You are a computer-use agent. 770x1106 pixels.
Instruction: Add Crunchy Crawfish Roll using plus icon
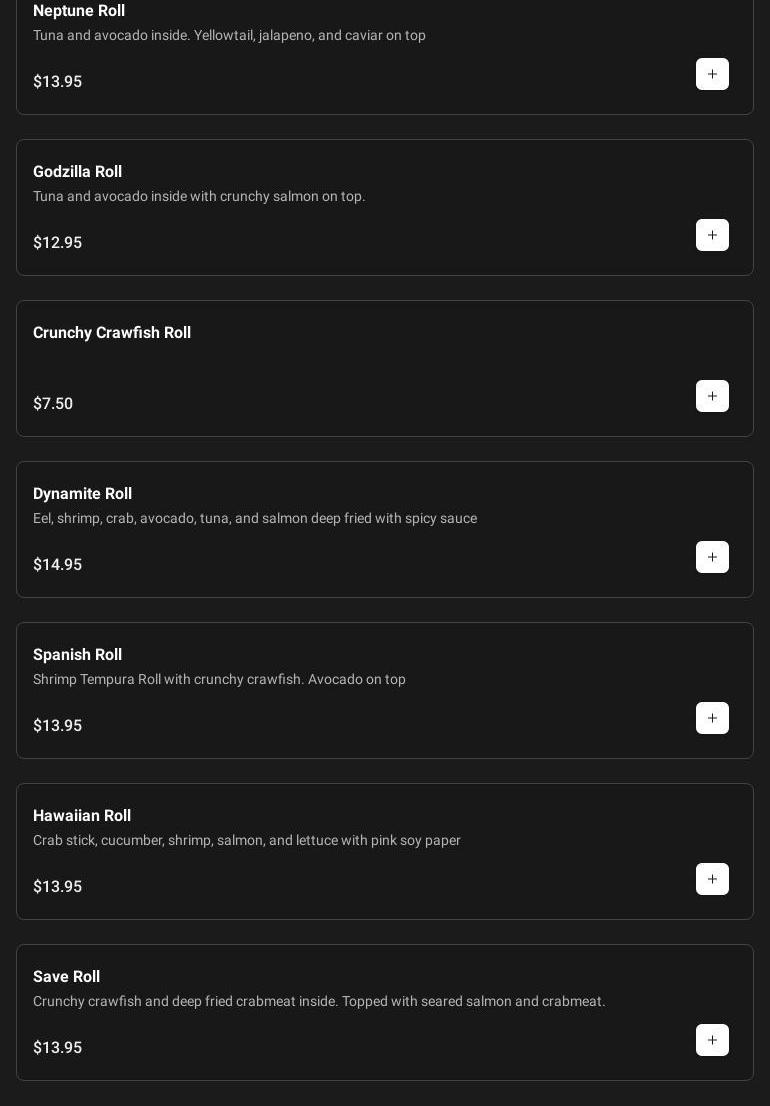coord(712,396)
